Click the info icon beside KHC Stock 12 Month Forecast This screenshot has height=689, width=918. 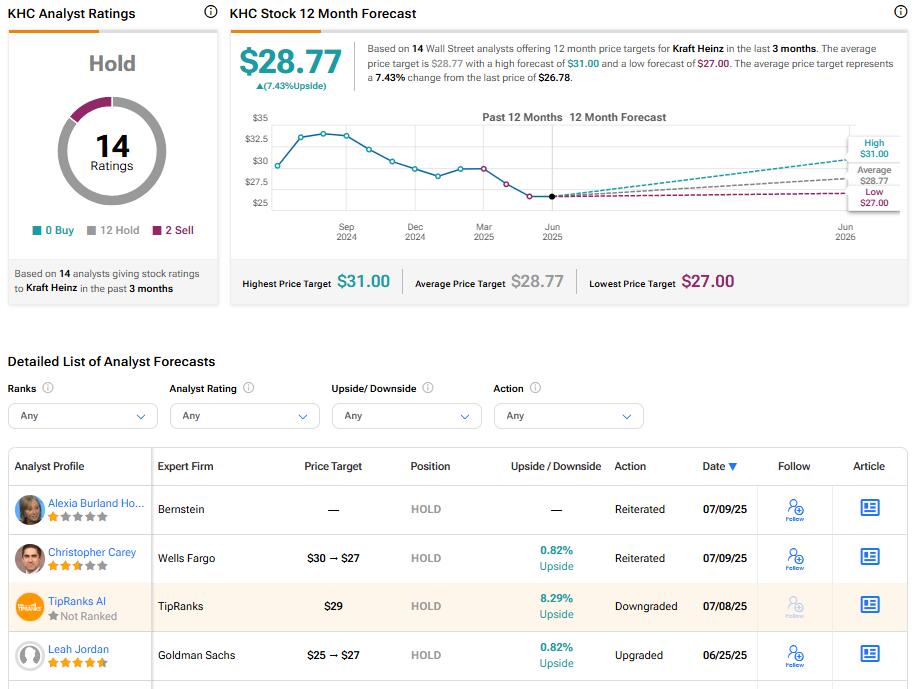click(x=900, y=12)
